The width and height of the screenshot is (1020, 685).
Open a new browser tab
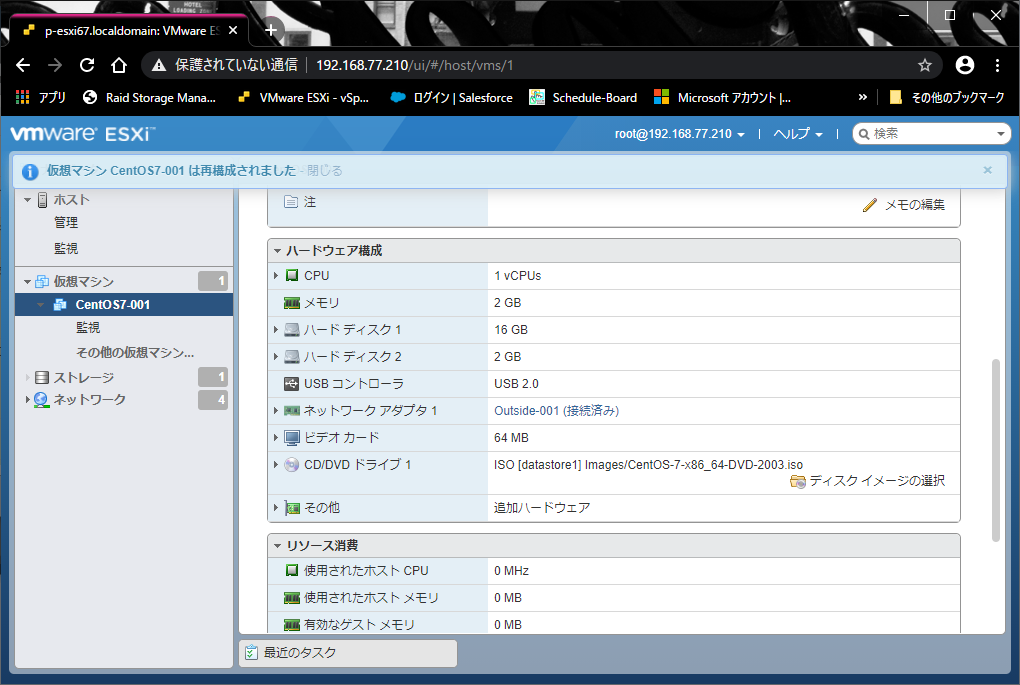click(x=271, y=30)
